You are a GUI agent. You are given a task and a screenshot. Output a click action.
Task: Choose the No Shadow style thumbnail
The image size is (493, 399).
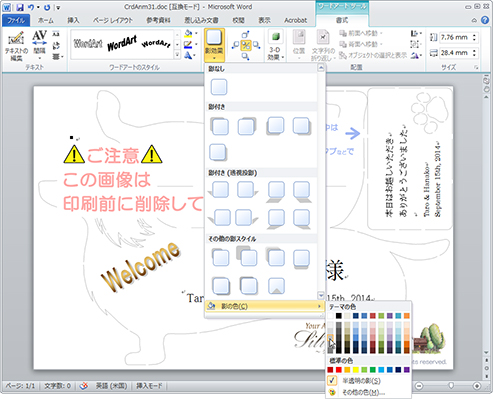tap(219, 87)
